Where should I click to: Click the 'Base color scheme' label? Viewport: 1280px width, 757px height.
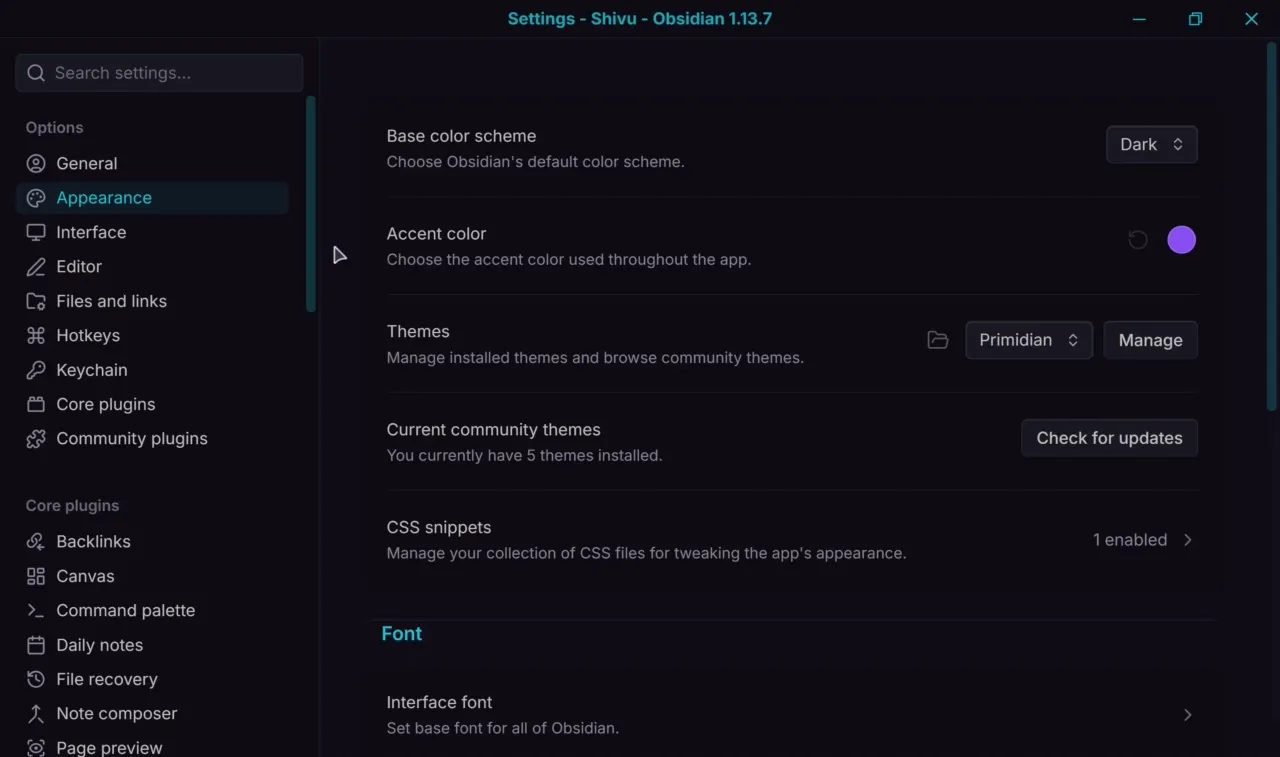pyautogui.click(x=462, y=136)
